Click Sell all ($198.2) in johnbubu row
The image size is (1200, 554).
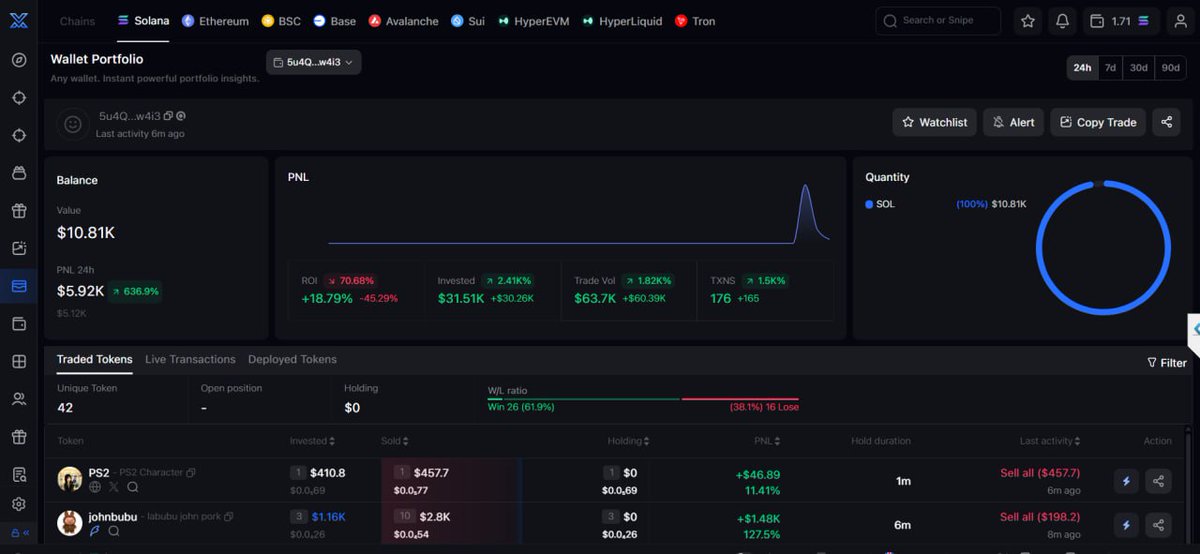tap(1040, 517)
